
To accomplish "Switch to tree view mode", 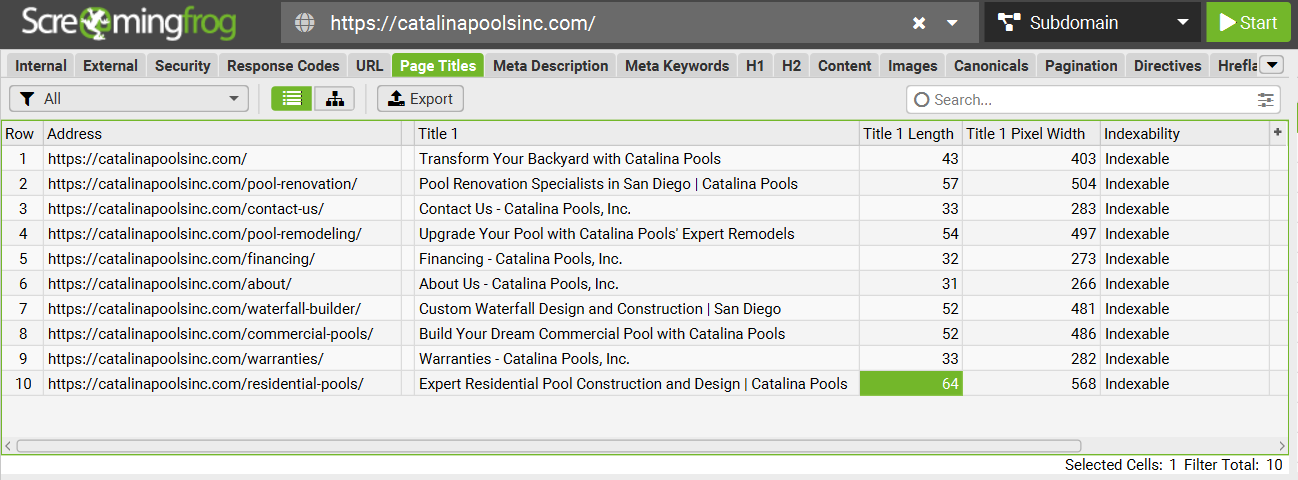I will click(334, 99).
